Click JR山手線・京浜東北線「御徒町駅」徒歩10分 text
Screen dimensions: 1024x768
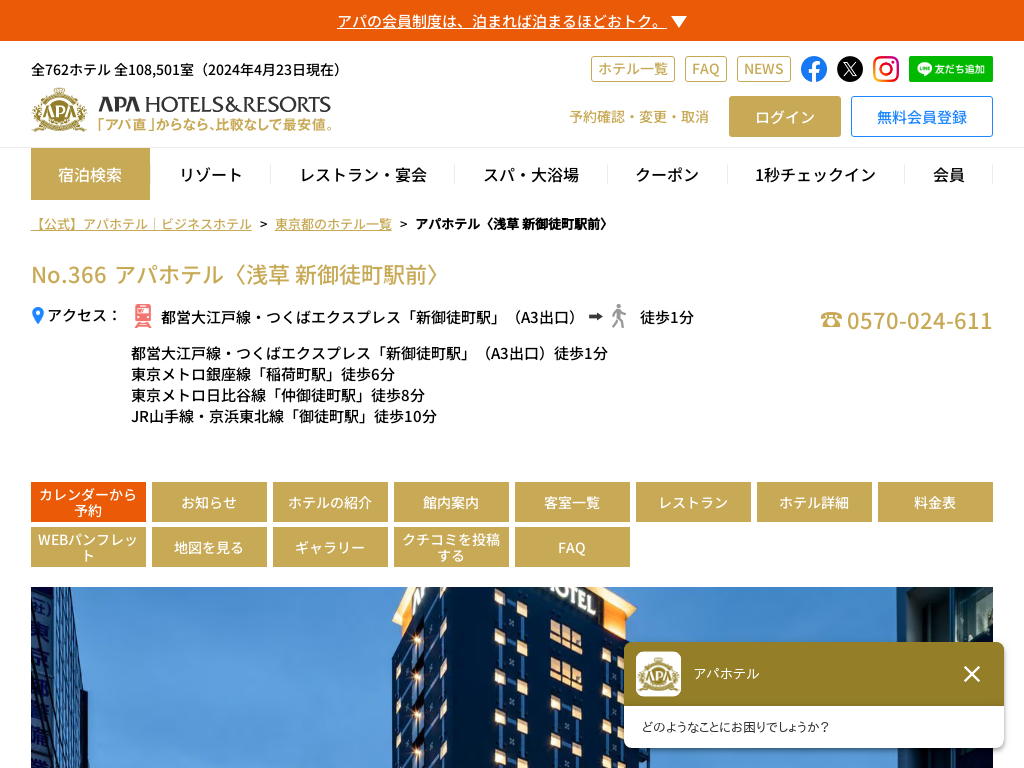283,416
